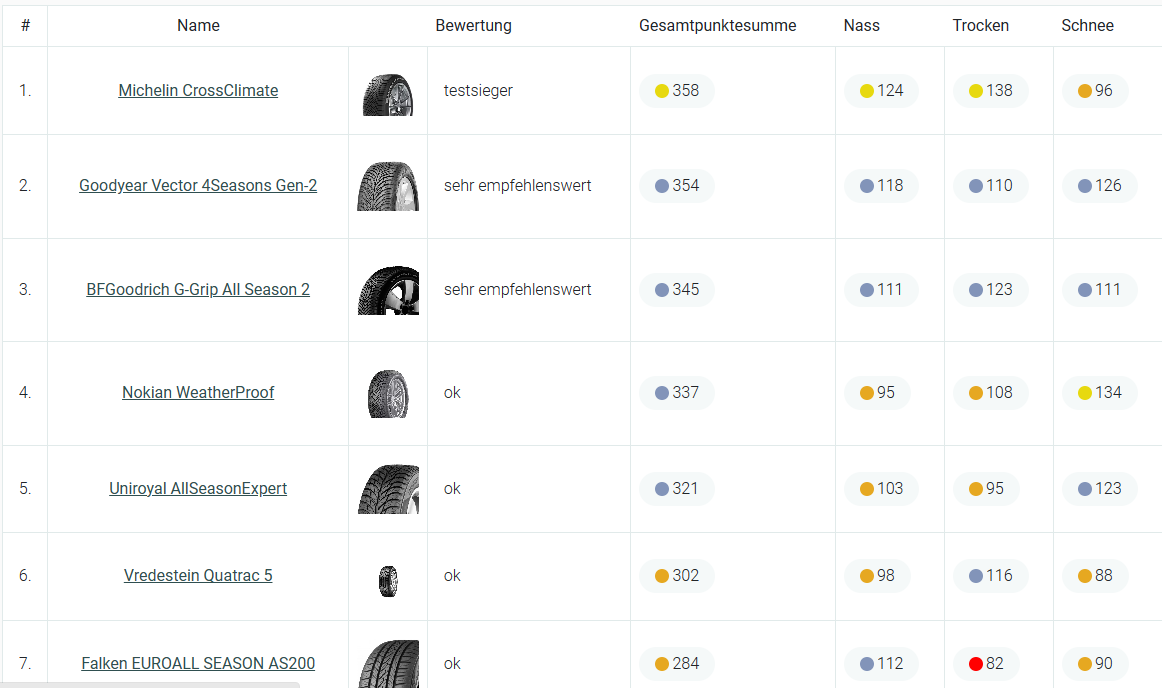Sort by Gesamtpunktesumme column header

(x=717, y=25)
